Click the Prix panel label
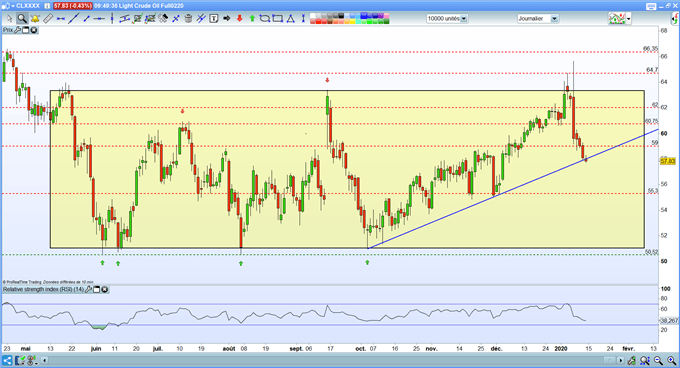Image resolution: width=680 pixels, height=368 pixels. [x=8, y=30]
